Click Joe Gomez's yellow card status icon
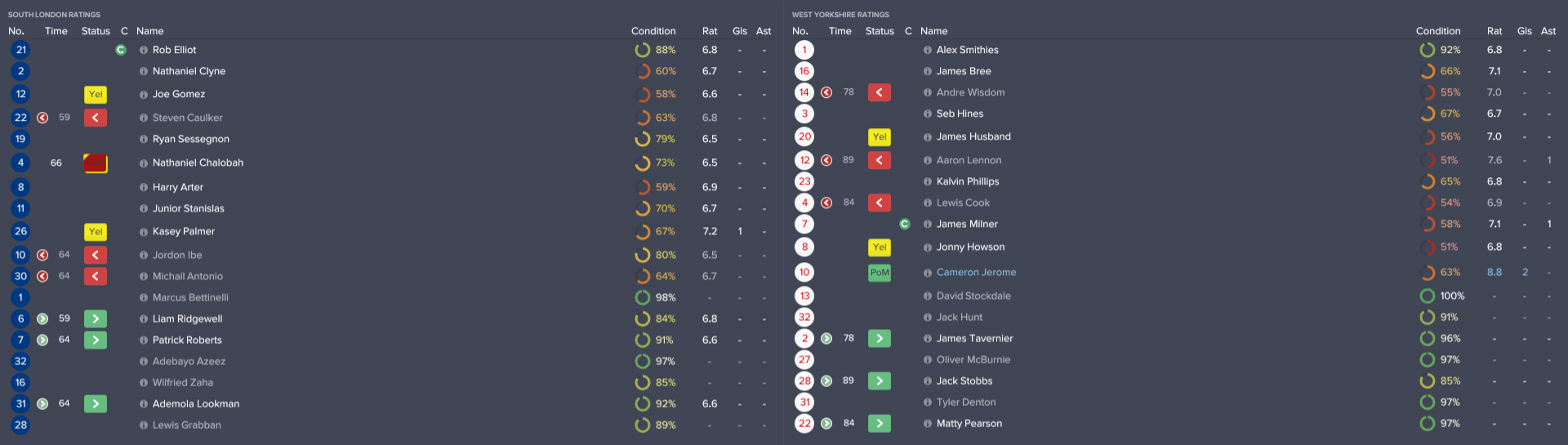Screen dimensions: 1568x445 (x=96, y=95)
